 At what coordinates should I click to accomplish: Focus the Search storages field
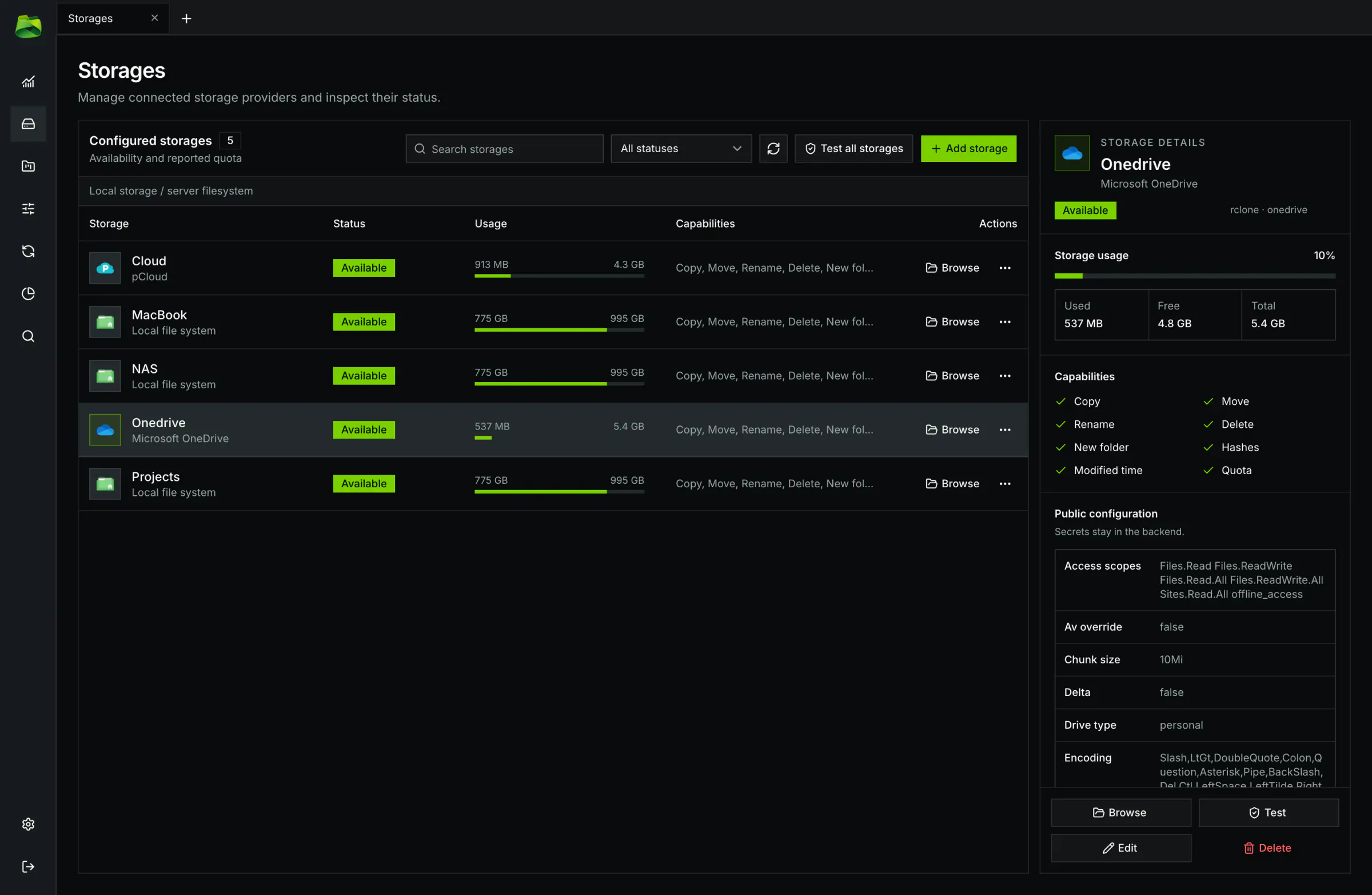coord(504,149)
